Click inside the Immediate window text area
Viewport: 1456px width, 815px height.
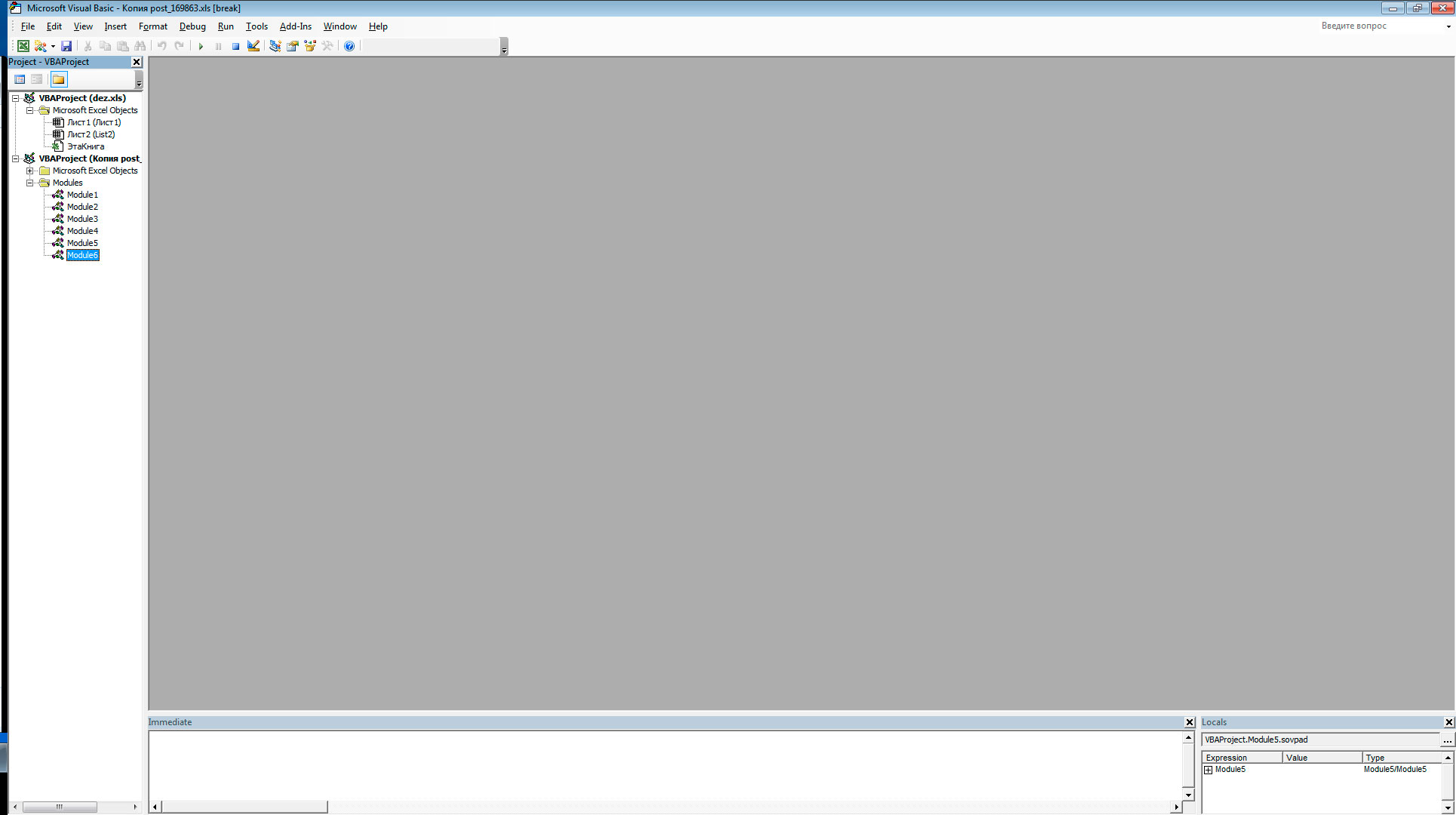[x=665, y=765]
